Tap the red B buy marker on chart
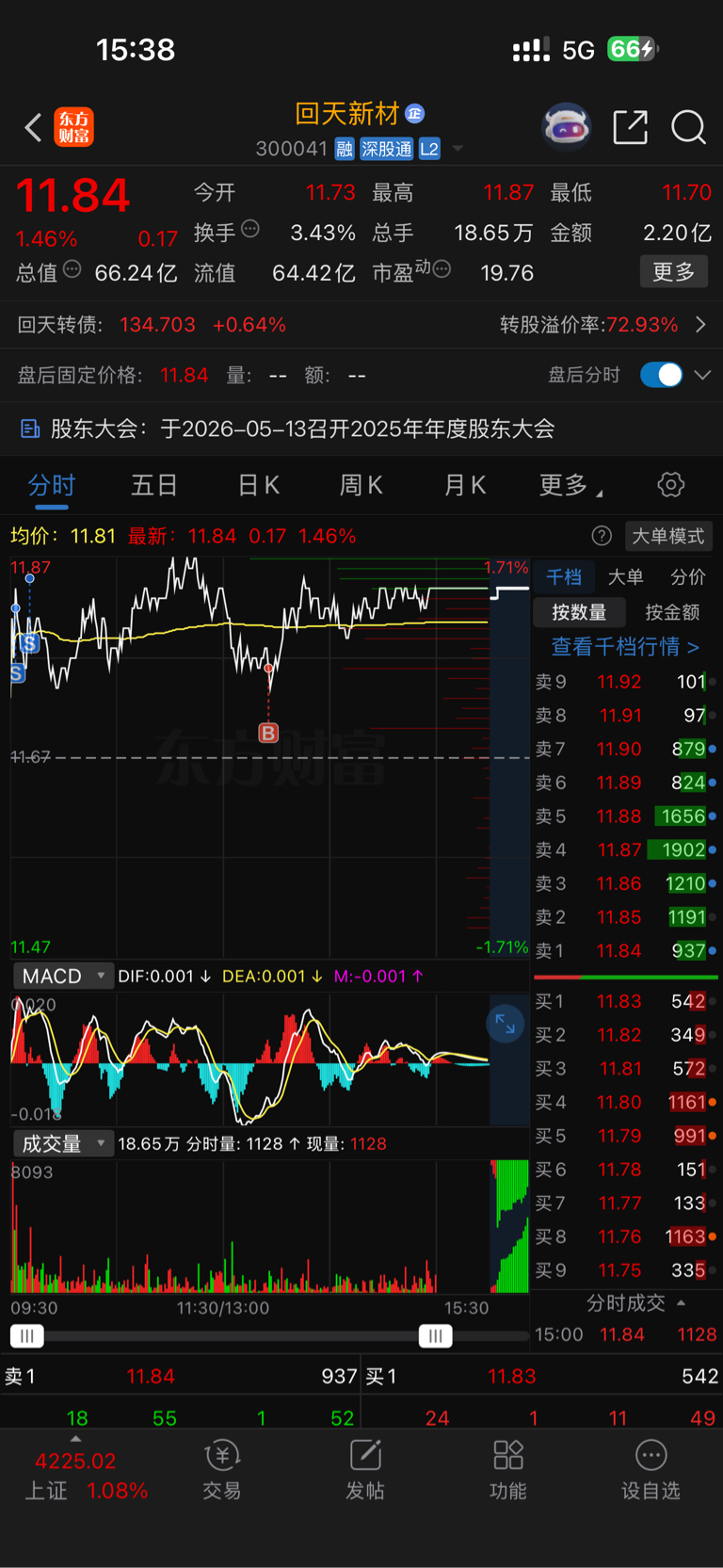Image resolution: width=723 pixels, height=1568 pixels. coord(268,733)
